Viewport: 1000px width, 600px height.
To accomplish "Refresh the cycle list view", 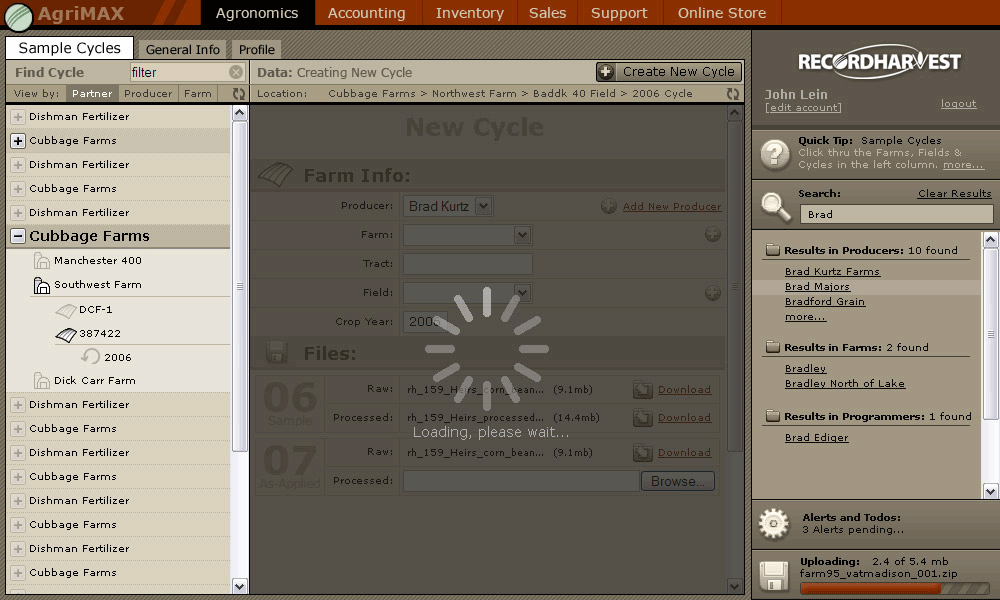I will [239, 94].
